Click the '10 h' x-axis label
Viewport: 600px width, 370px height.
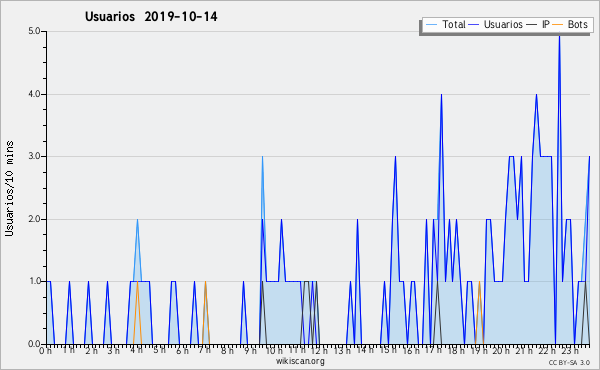tap(274, 350)
